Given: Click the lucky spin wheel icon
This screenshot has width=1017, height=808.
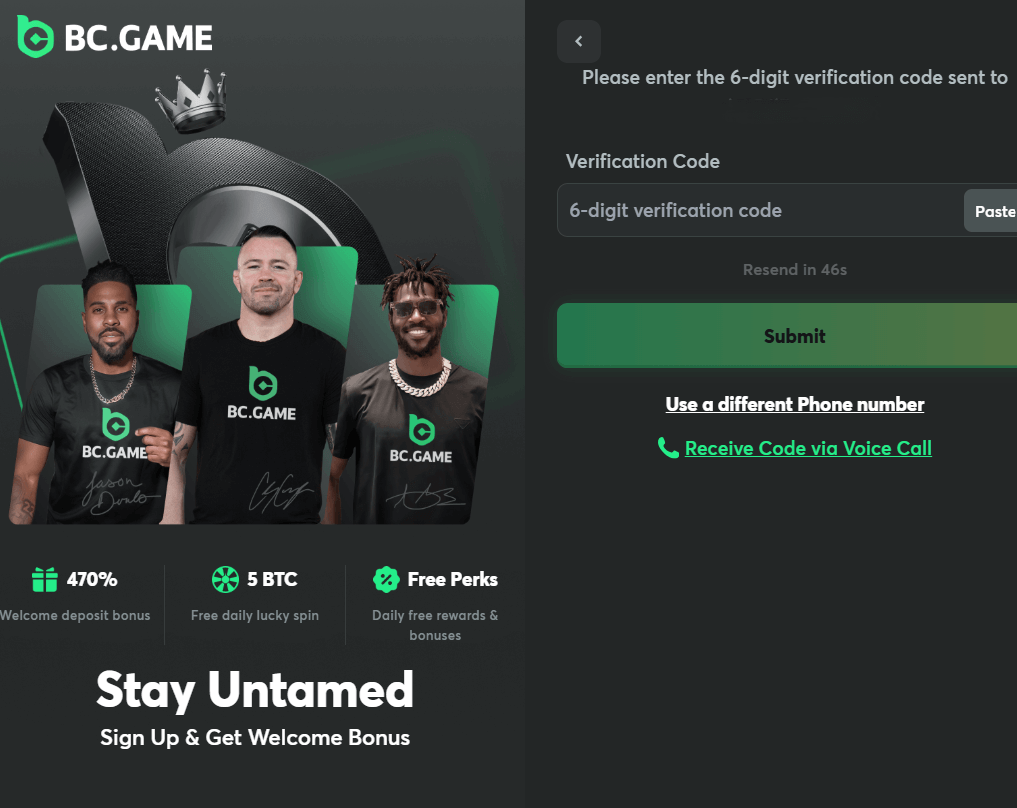Looking at the screenshot, I should tap(225, 579).
